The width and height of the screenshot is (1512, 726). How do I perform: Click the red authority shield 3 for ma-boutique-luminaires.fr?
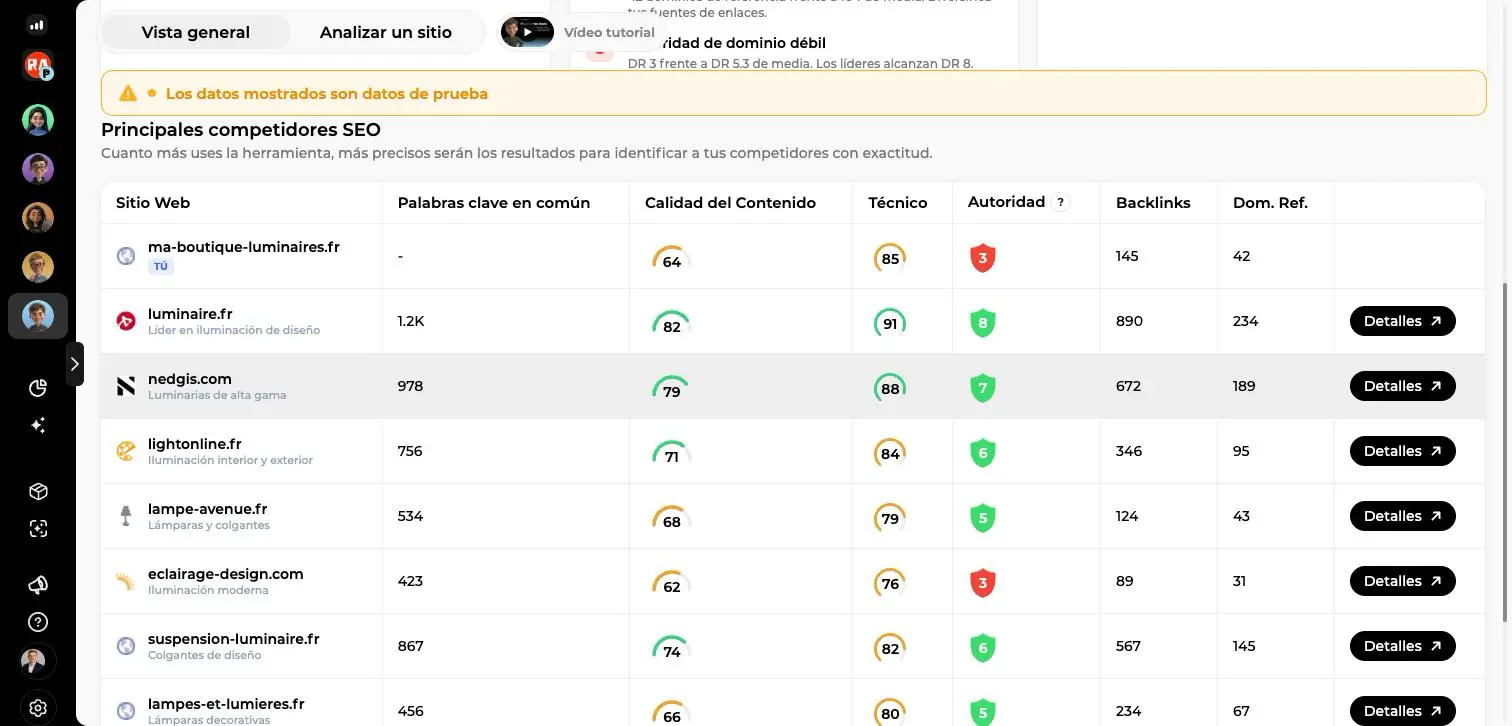(x=983, y=258)
